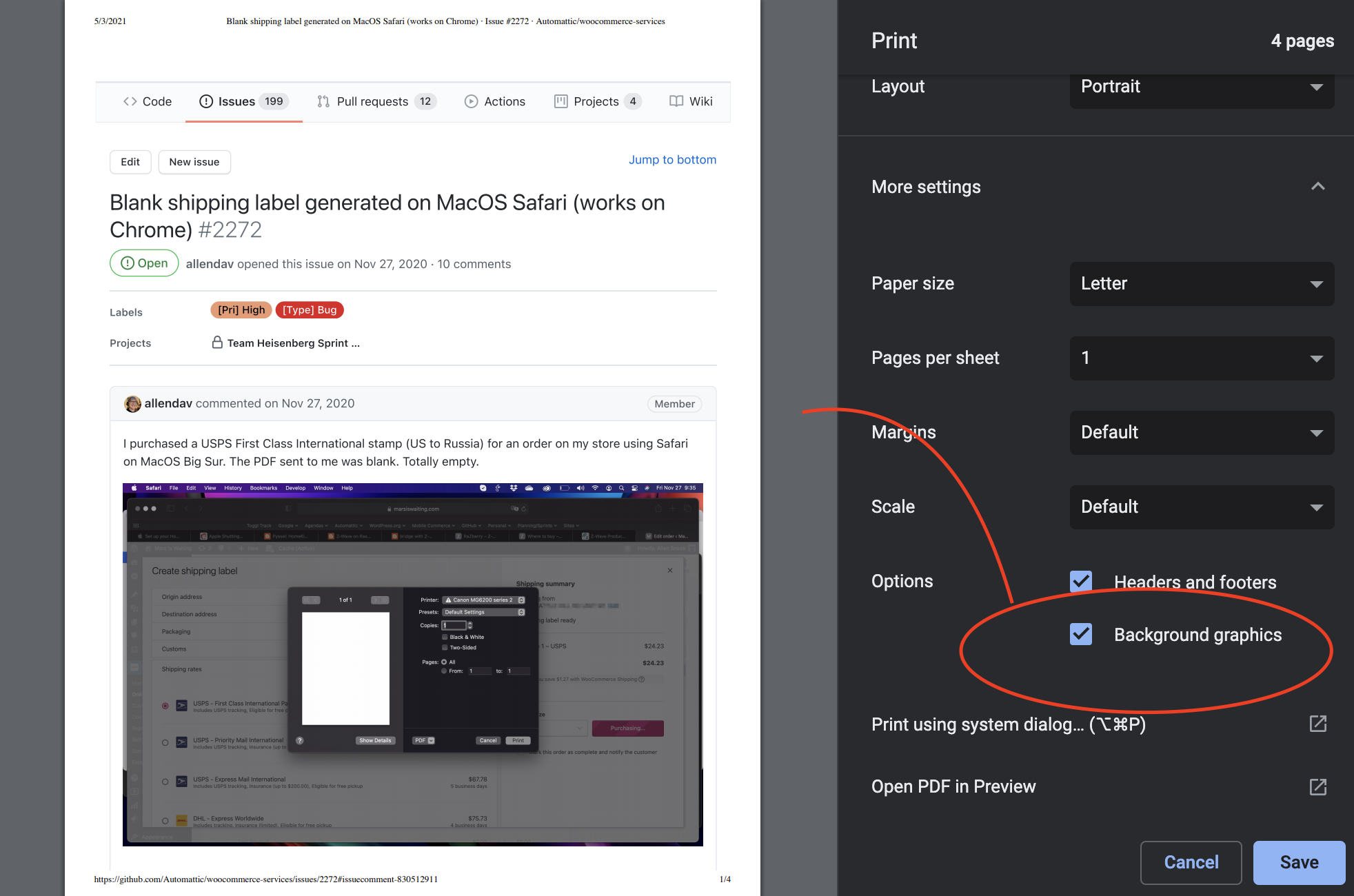Click the external-link icon for system dialog
The height and width of the screenshot is (896, 1354).
(1317, 724)
